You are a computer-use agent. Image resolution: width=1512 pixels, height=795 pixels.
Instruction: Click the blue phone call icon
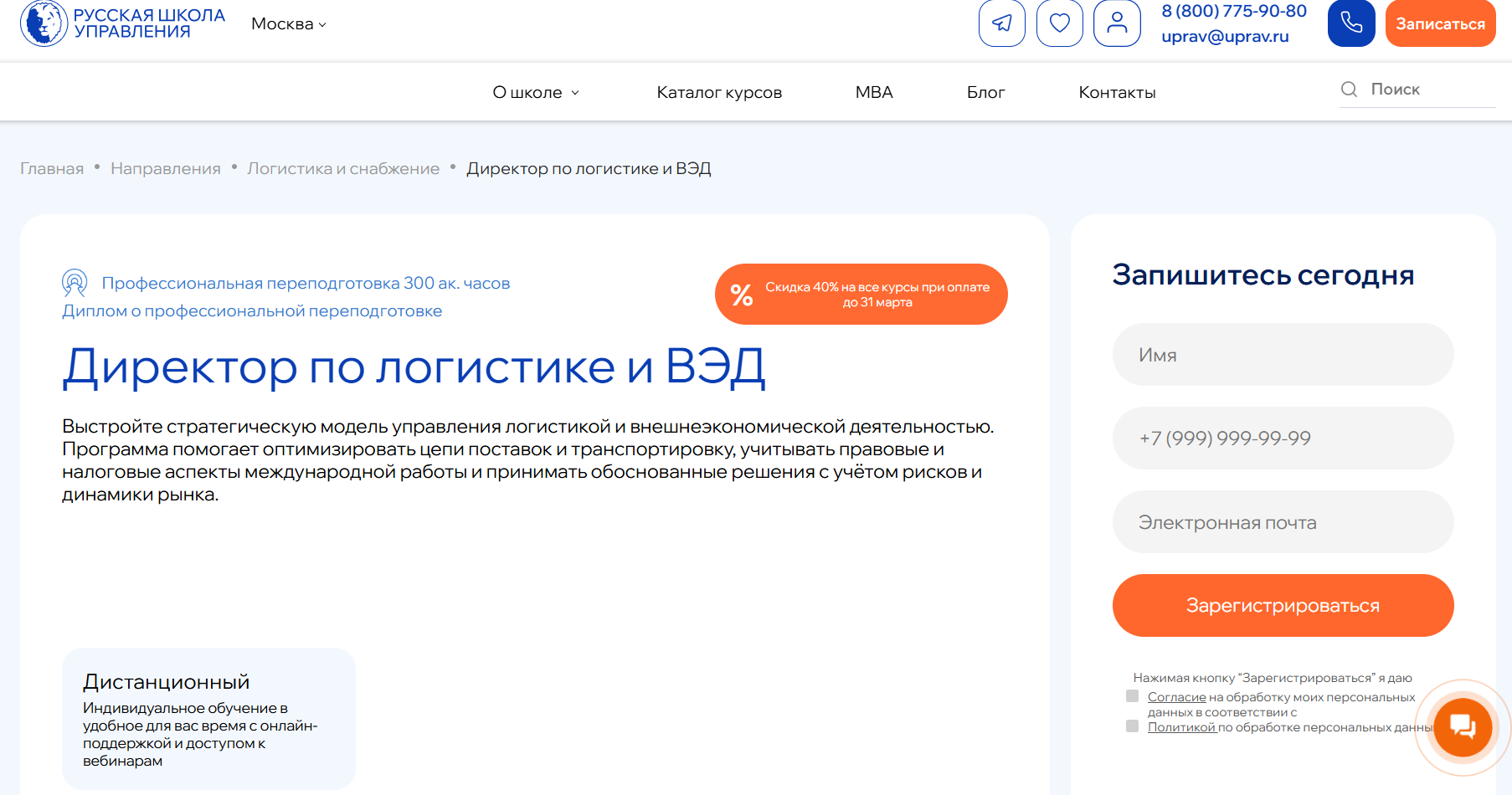coord(1350,23)
